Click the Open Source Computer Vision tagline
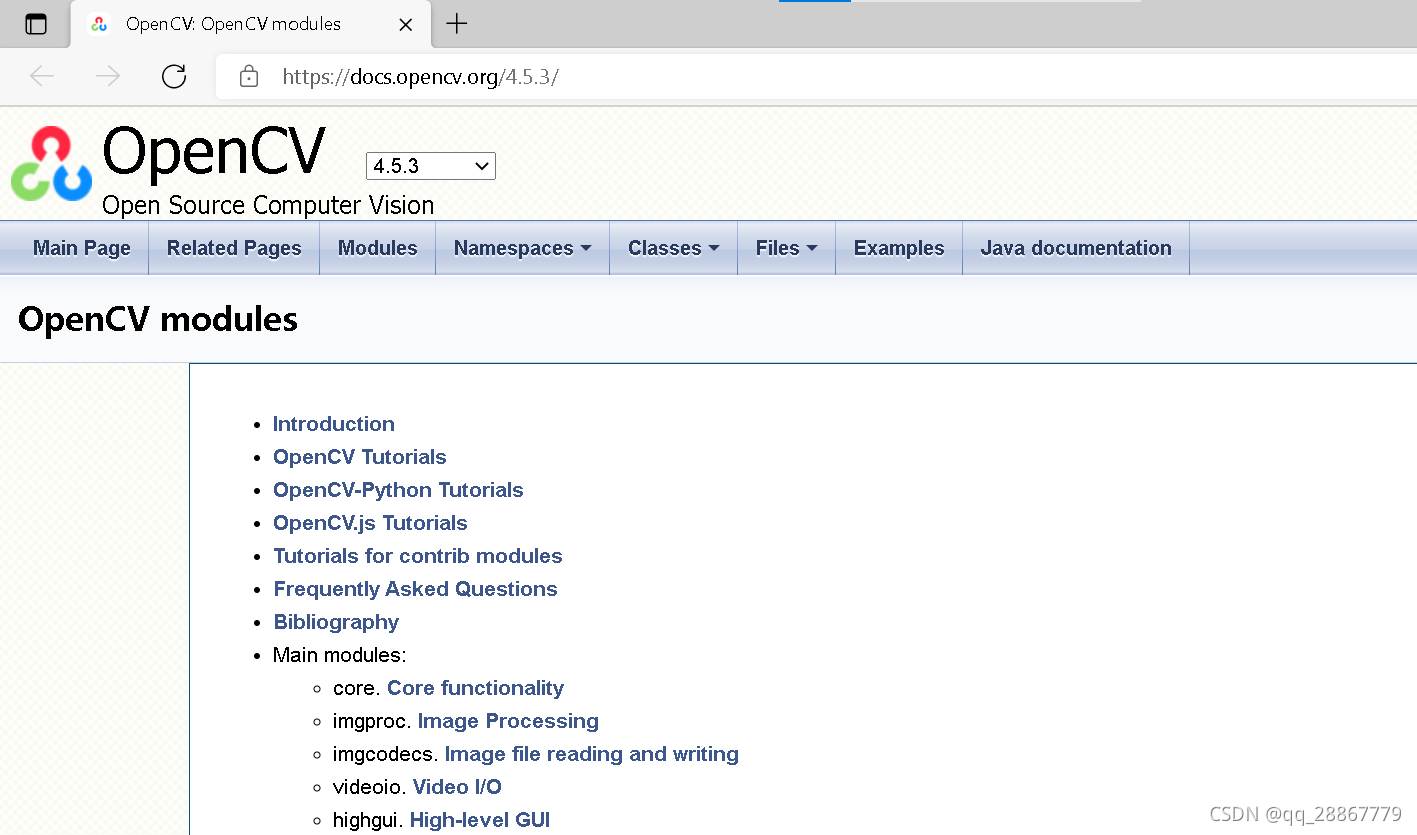The width and height of the screenshot is (1417, 835). pos(268,205)
